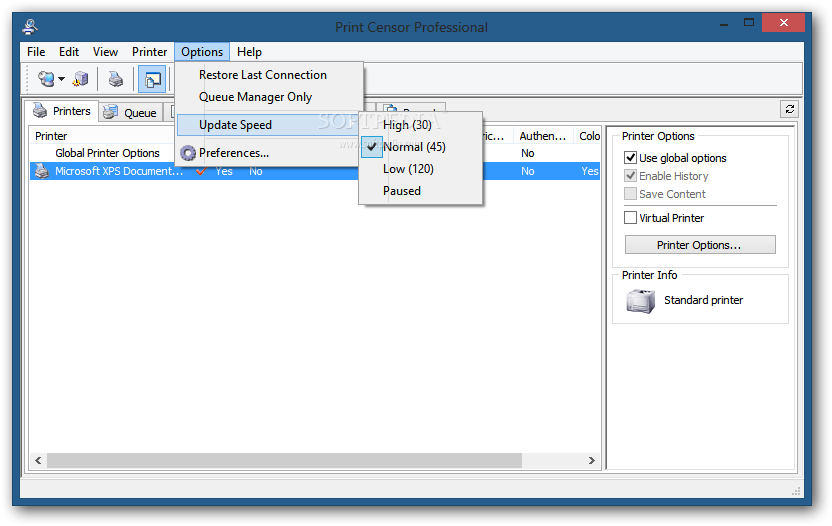Toggle Use global options checkbox

click(630, 158)
